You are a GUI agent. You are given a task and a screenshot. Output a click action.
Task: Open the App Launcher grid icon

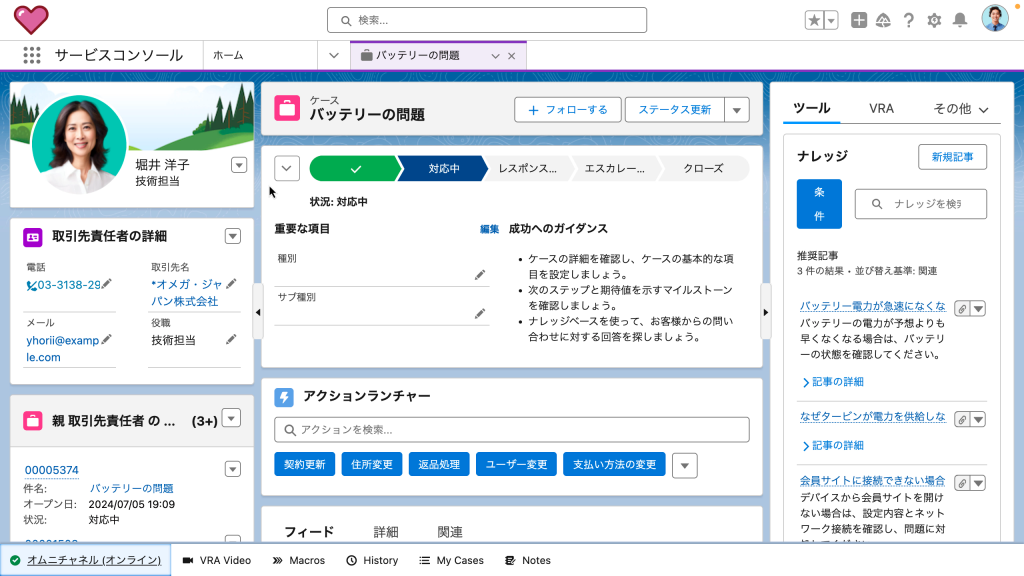coord(31,56)
